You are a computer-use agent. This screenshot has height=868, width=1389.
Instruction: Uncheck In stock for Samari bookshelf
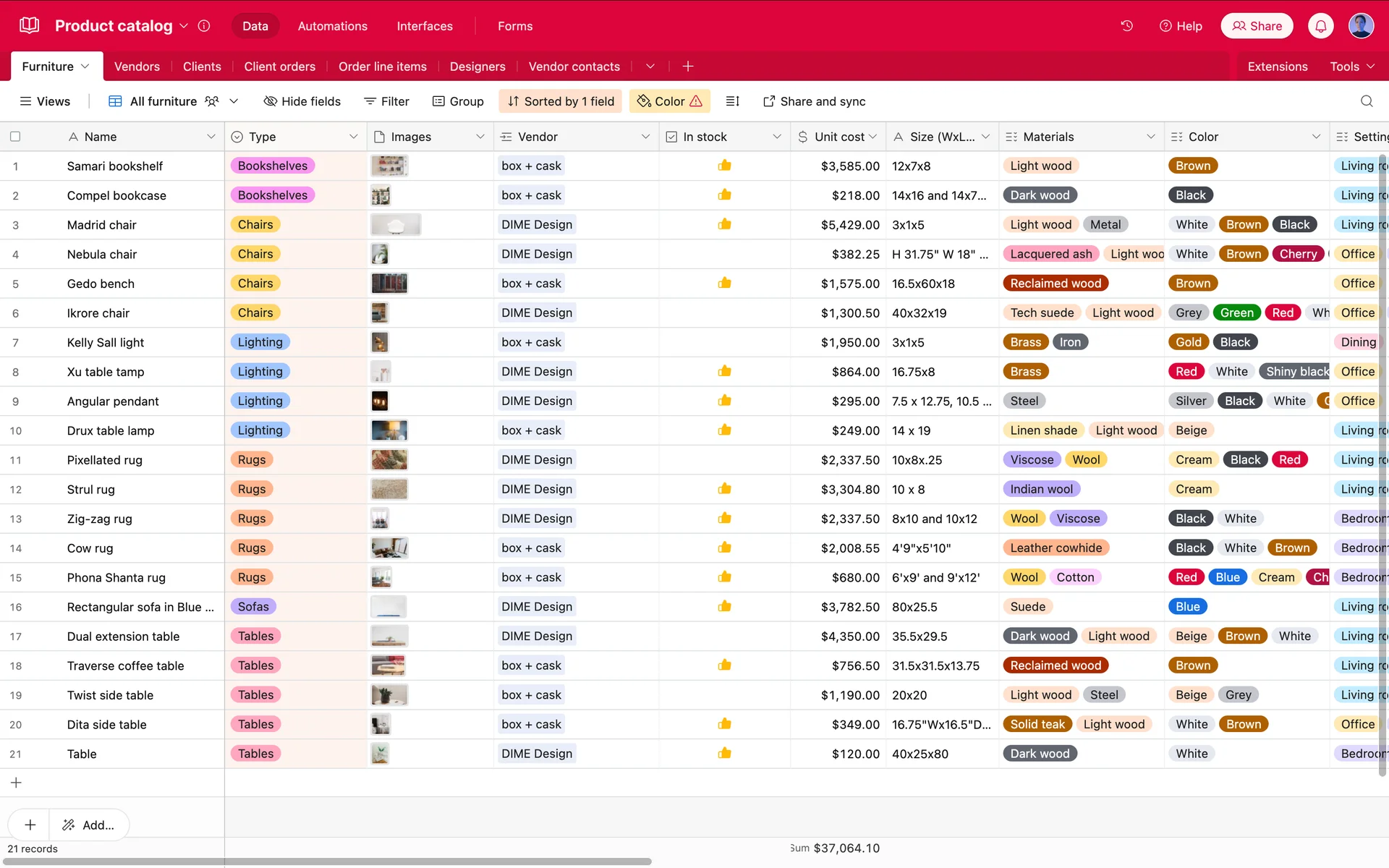pyautogui.click(x=724, y=166)
